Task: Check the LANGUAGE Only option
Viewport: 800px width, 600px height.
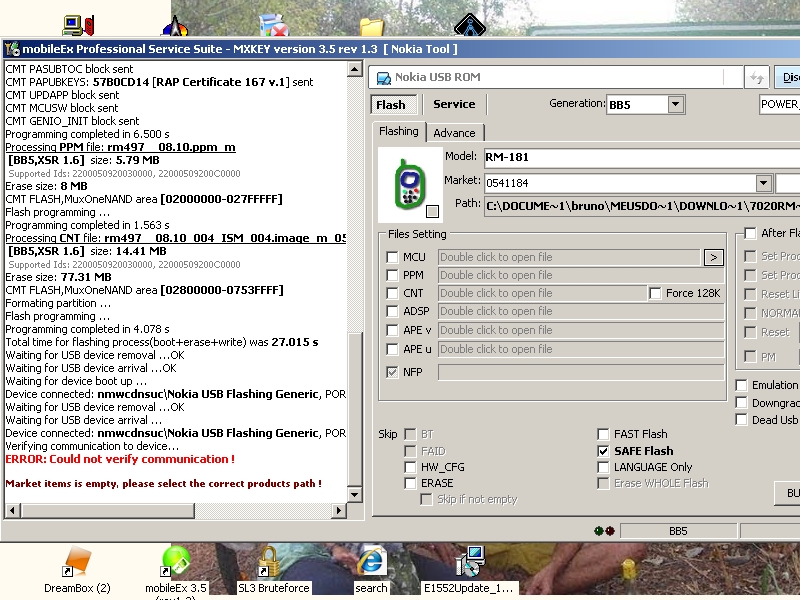Action: click(603, 467)
